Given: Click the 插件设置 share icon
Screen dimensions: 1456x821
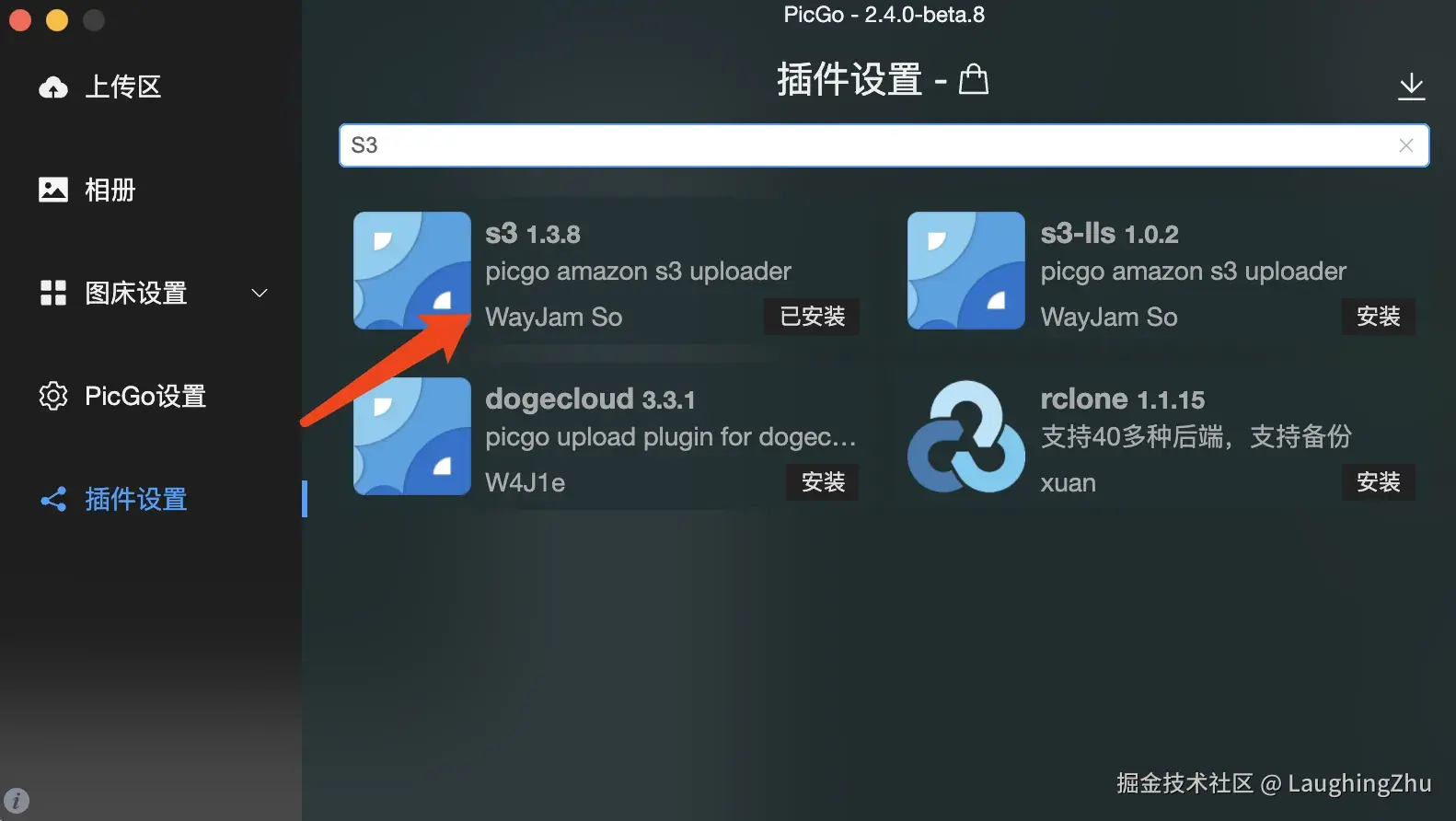Looking at the screenshot, I should coord(52,499).
